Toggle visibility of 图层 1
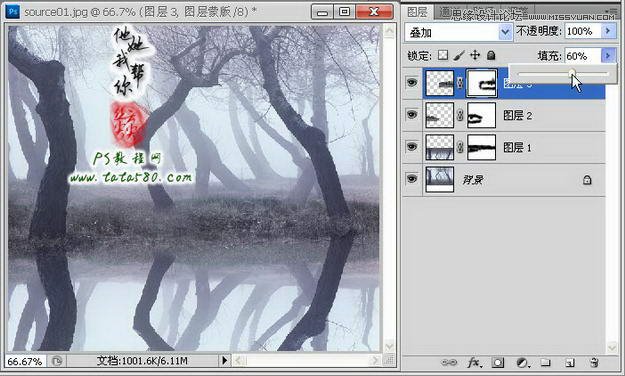The height and width of the screenshot is (376, 625). (x=412, y=147)
